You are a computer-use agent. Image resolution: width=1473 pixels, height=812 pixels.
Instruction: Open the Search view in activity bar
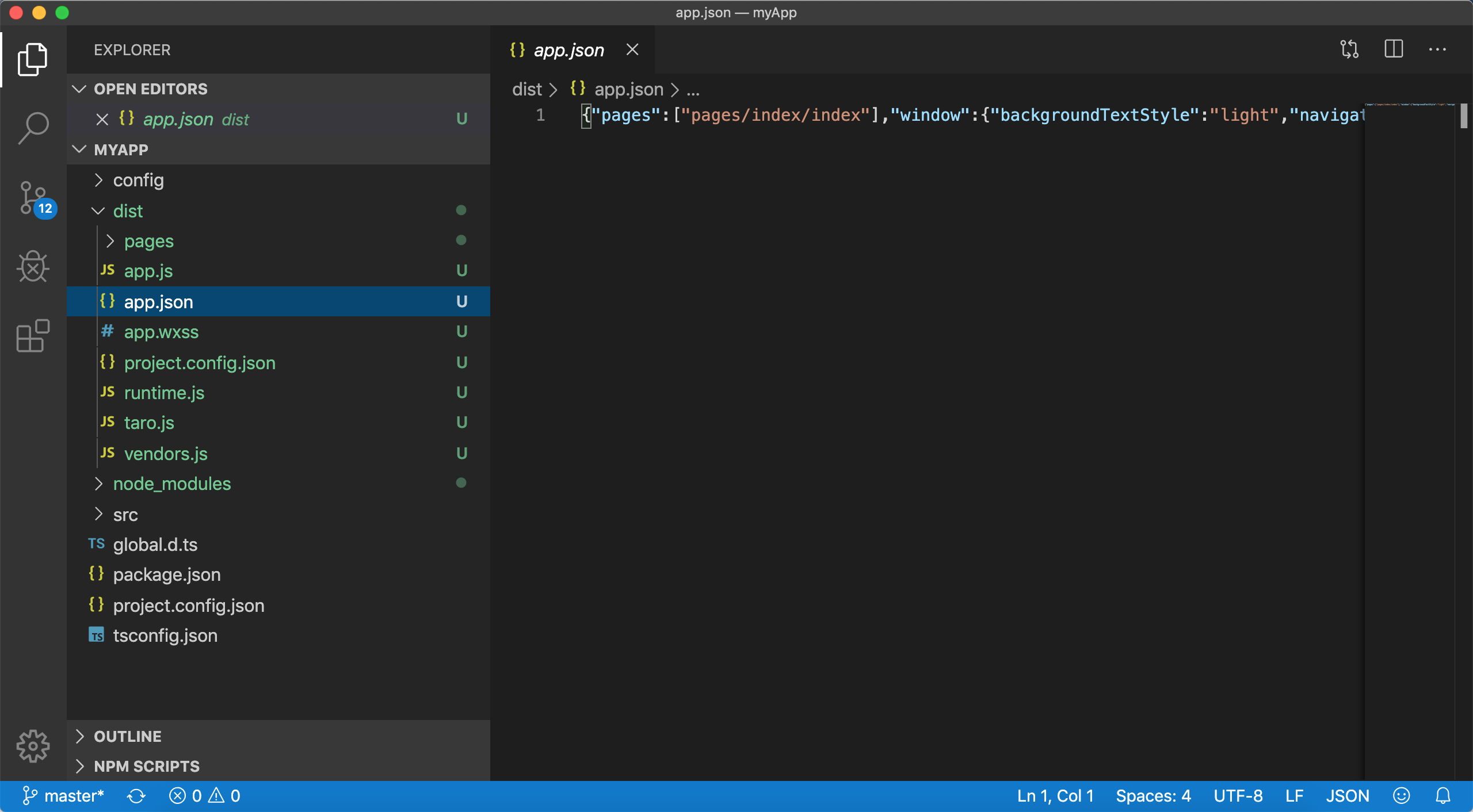coord(33,128)
